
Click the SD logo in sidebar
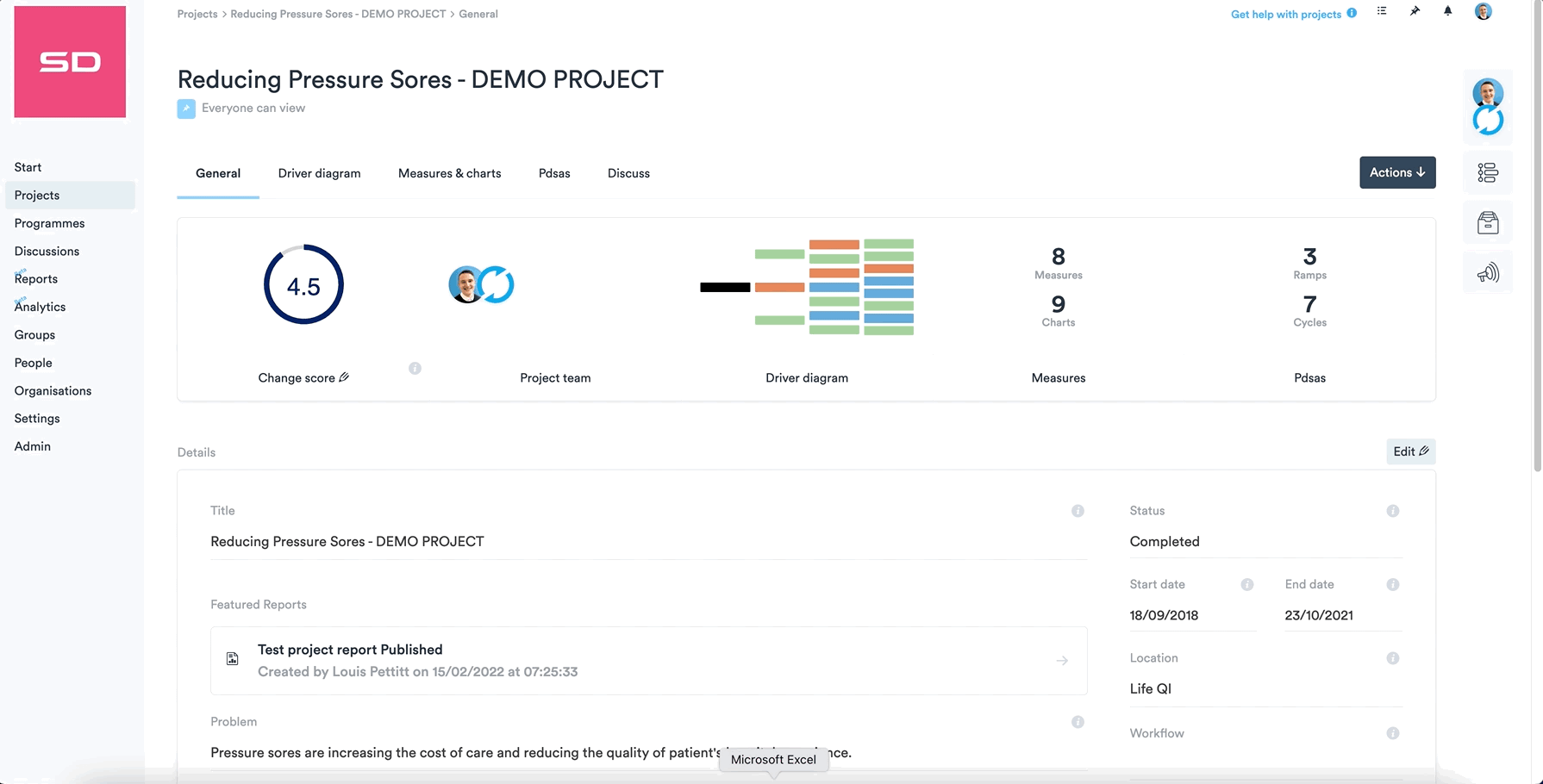pos(70,62)
